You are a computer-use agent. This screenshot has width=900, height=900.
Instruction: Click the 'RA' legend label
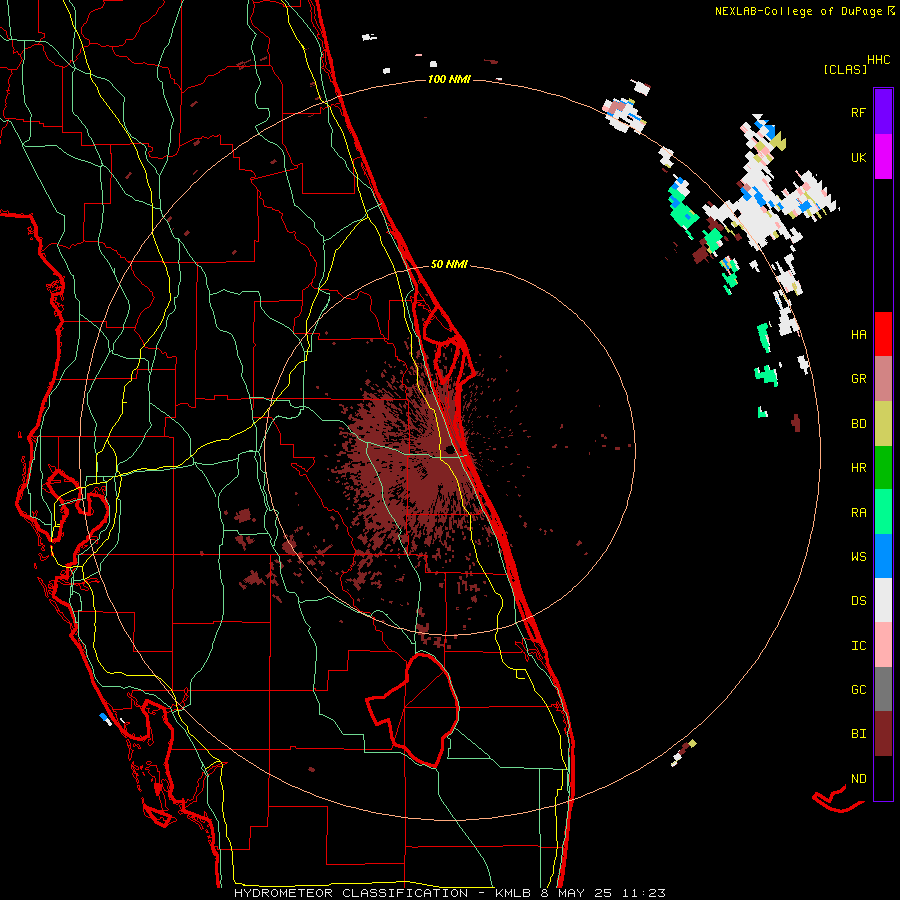pos(858,513)
